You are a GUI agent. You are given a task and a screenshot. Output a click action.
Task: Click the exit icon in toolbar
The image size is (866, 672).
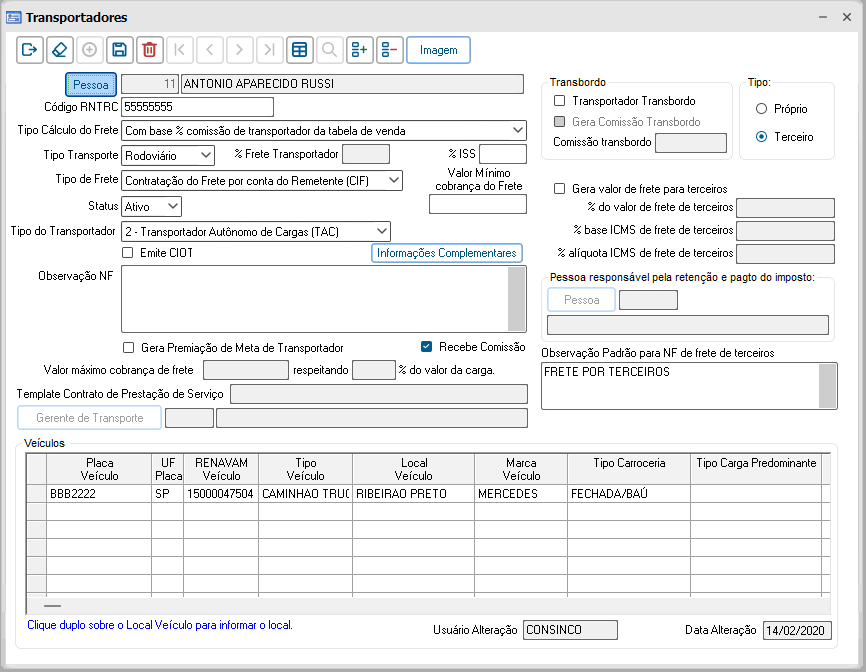pos(30,50)
